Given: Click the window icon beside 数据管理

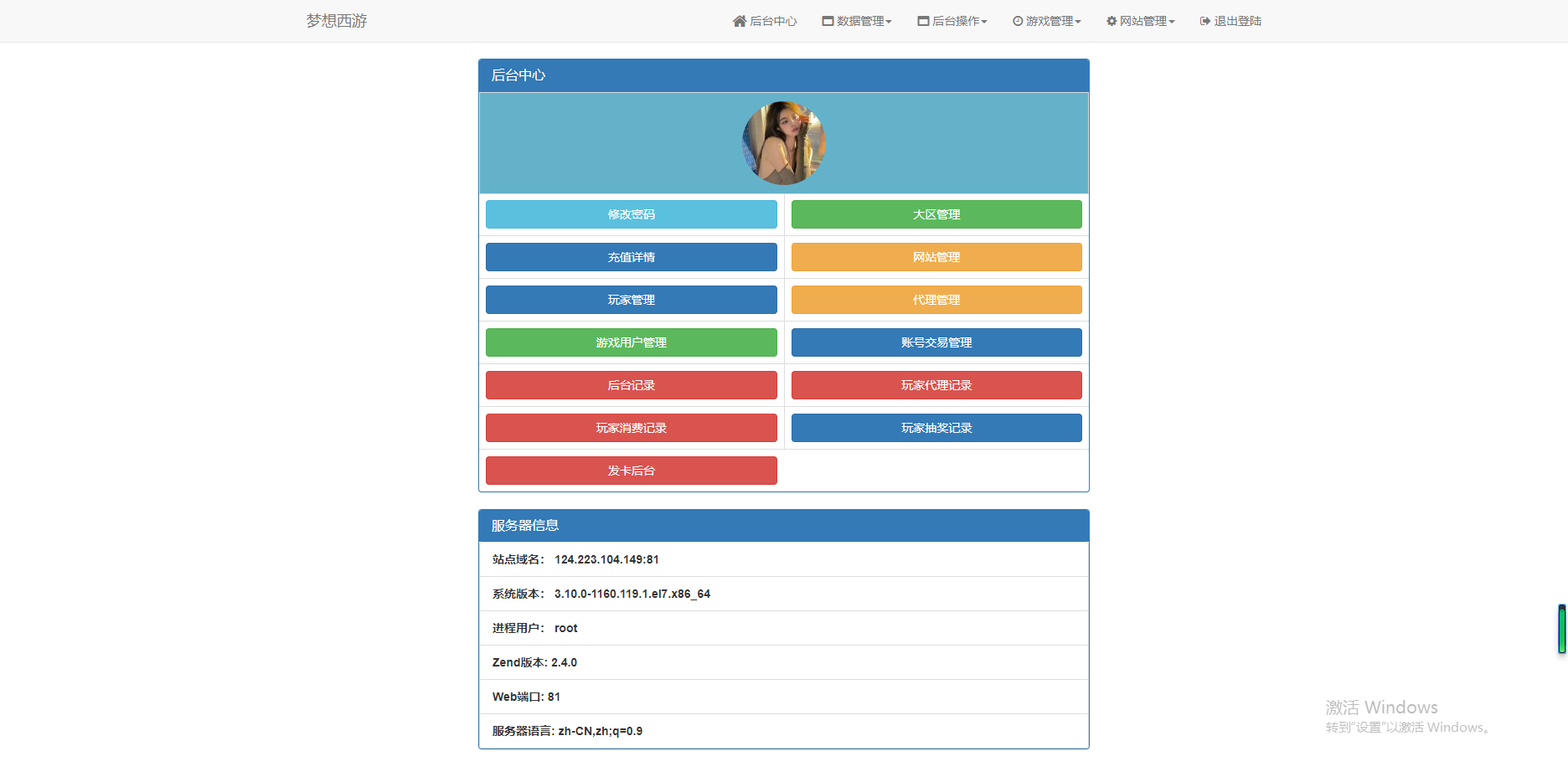Looking at the screenshot, I should point(828,21).
